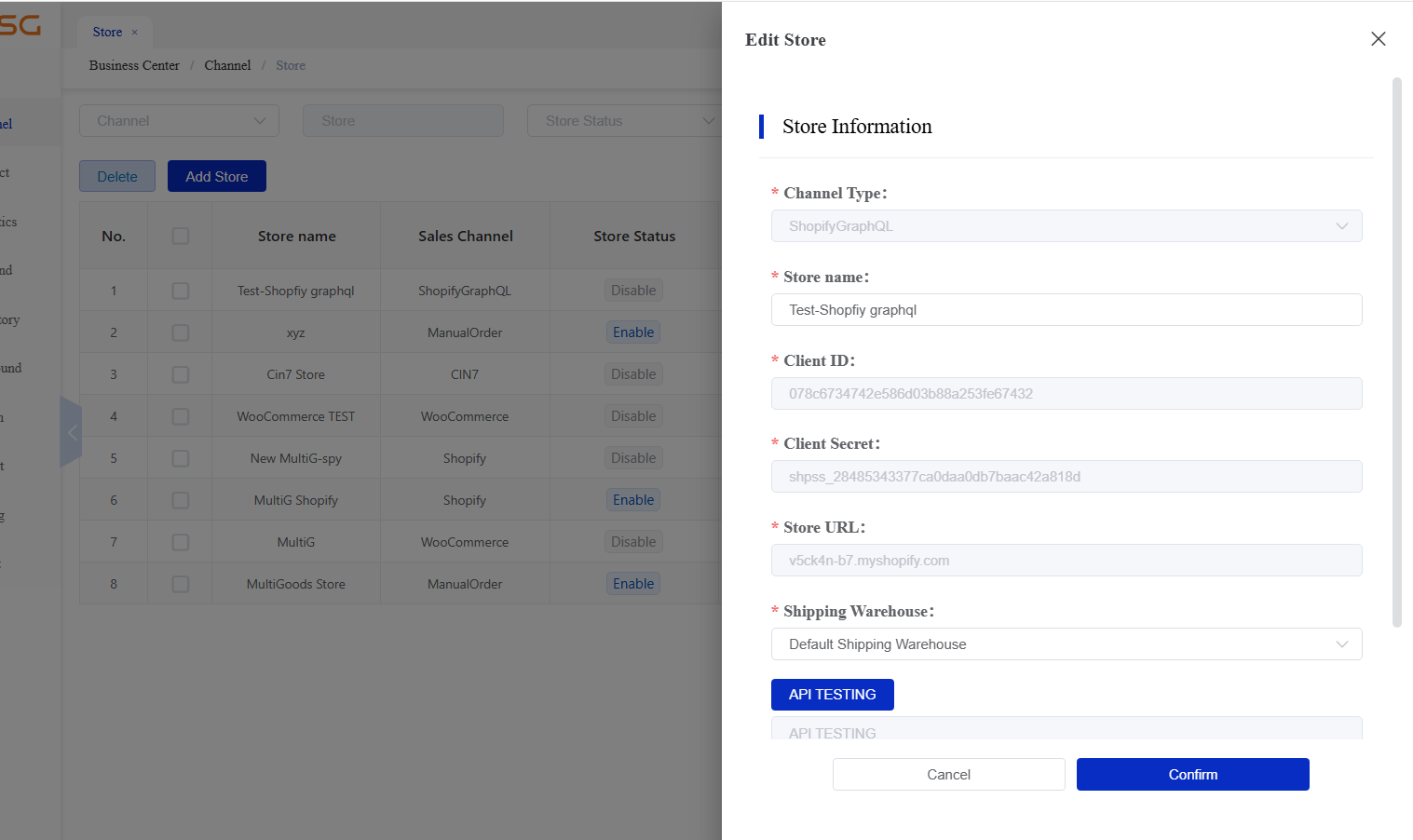
Task: Close the Store tab with its x icon
Action: 134,33
